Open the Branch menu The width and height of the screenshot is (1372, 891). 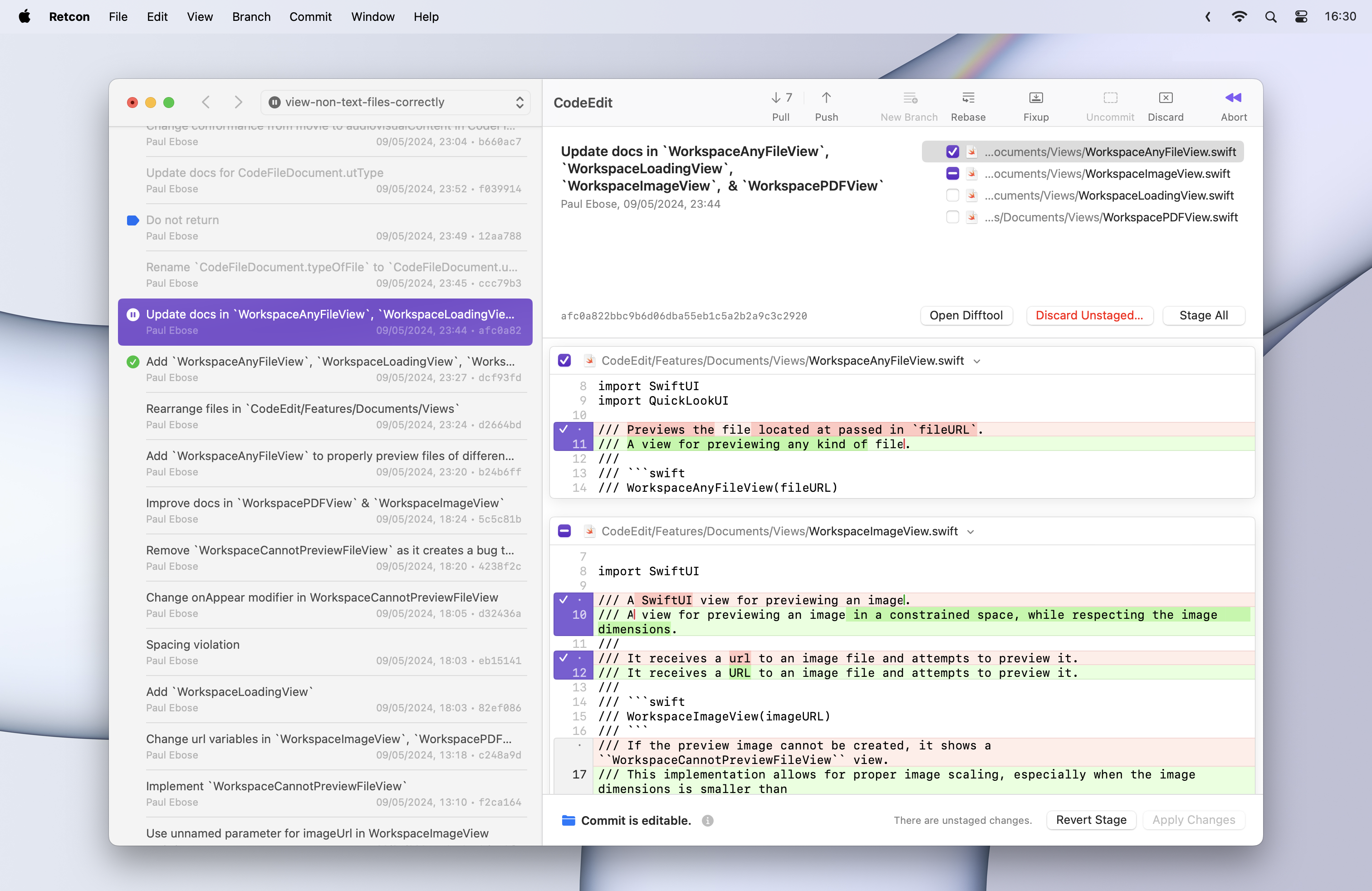251,17
